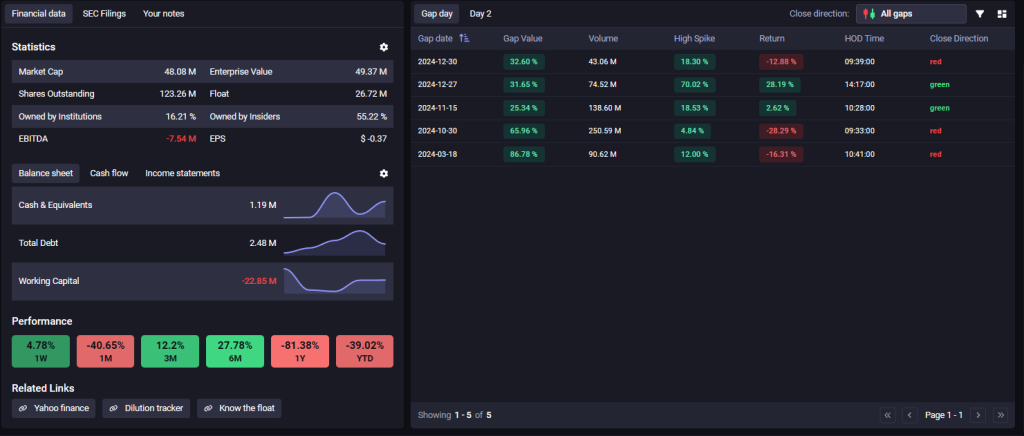Click Working Capital sparkline chart

click(x=334, y=281)
